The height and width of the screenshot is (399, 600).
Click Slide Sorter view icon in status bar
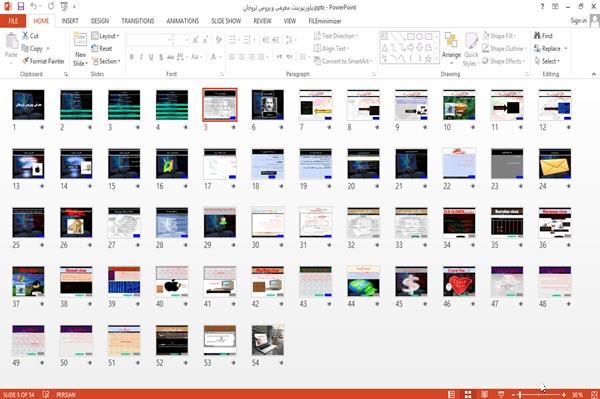(468, 394)
